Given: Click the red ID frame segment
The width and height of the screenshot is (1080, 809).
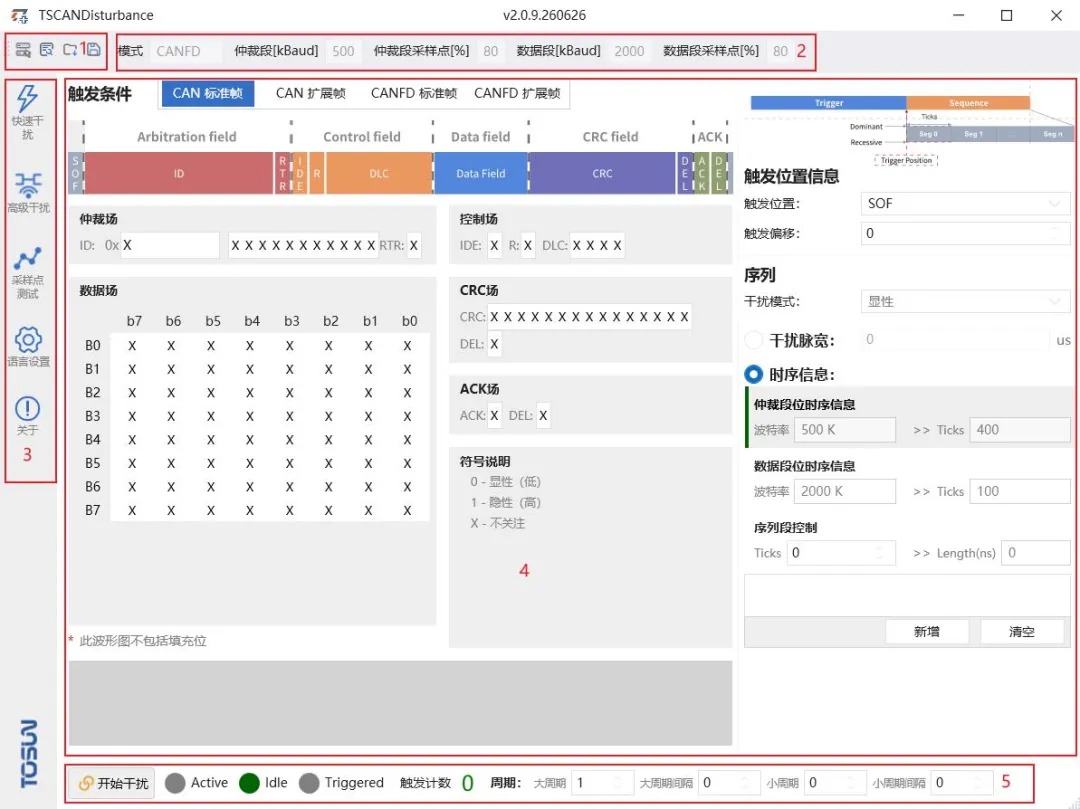Looking at the screenshot, I should click(x=179, y=174).
